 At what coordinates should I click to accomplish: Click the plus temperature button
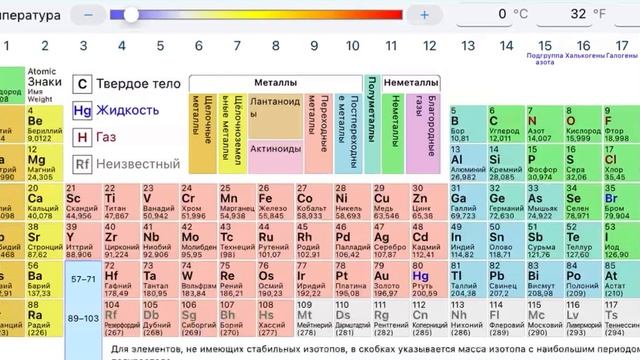point(424,15)
